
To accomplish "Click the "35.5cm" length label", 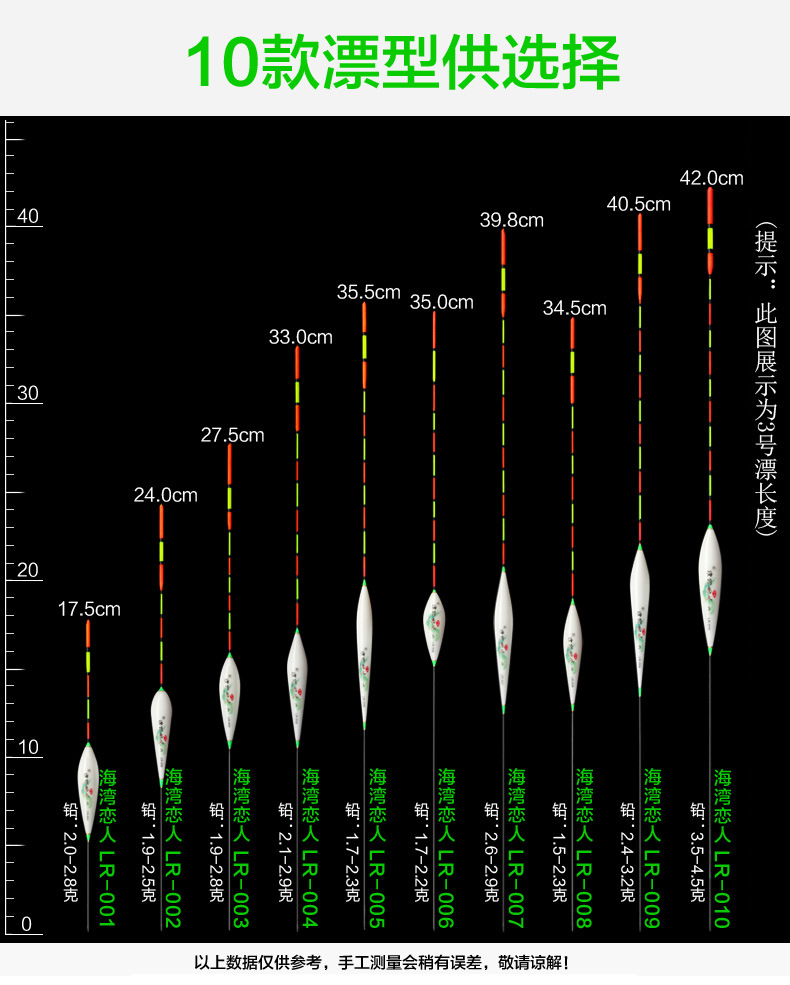I will [369, 292].
